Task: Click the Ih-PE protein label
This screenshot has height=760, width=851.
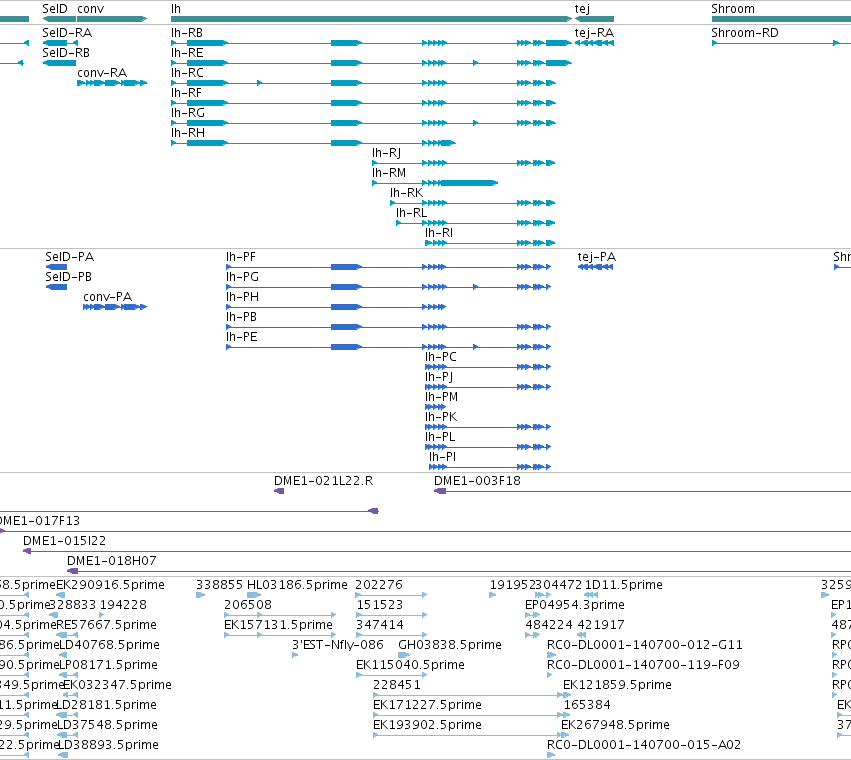Action: (242, 337)
